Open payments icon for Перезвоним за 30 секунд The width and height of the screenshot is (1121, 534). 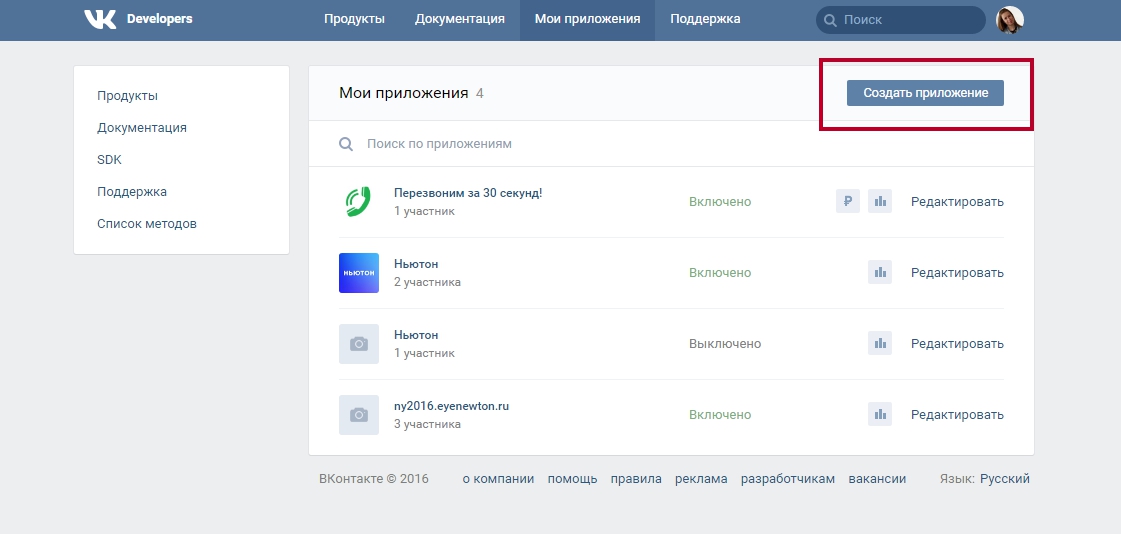(x=848, y=202)
